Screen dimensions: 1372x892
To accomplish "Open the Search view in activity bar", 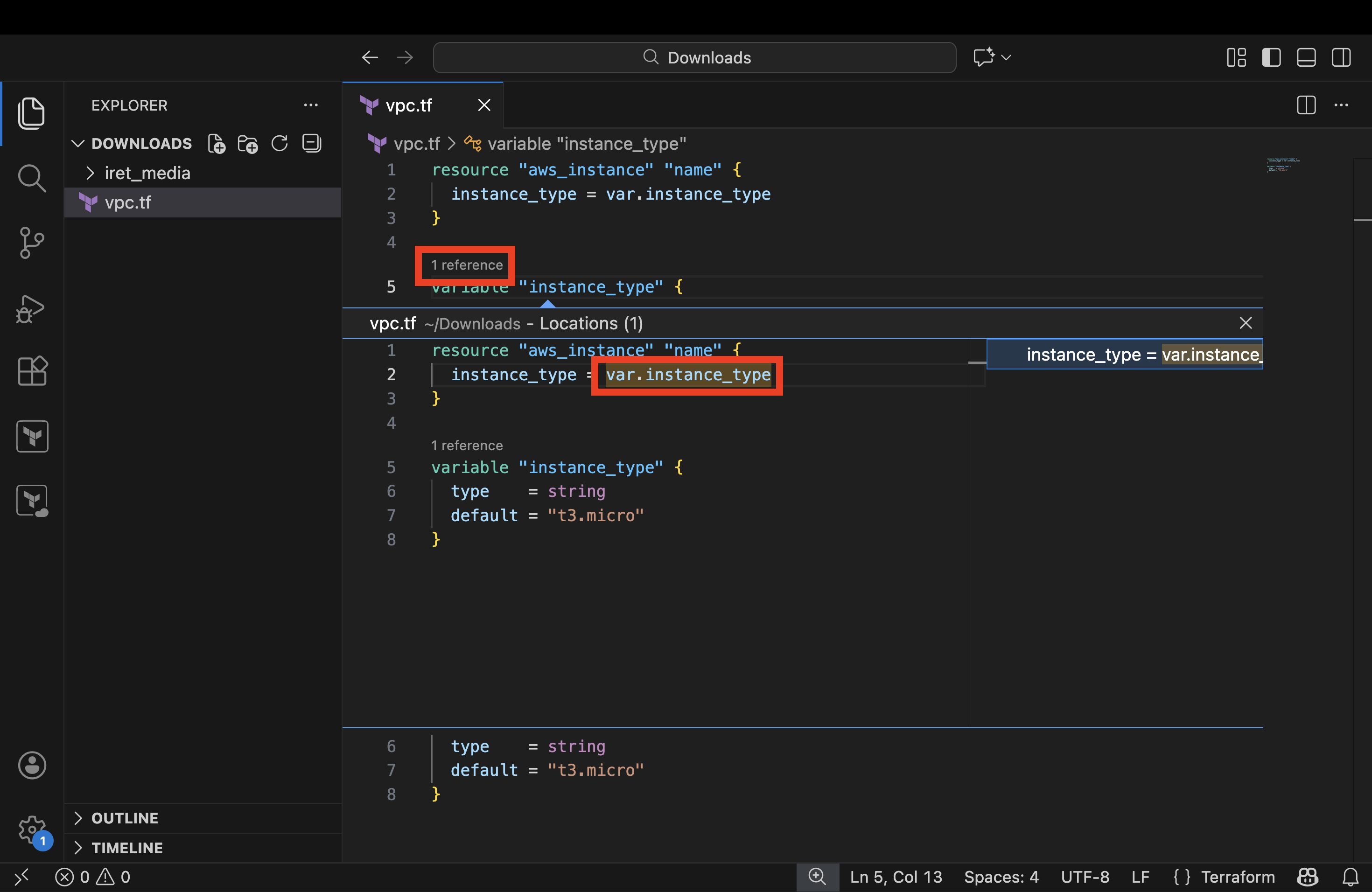I will tap(31, 178).
